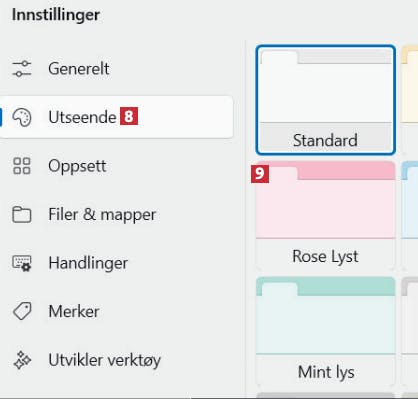Choose the Standard theme preview

(326, 100)
